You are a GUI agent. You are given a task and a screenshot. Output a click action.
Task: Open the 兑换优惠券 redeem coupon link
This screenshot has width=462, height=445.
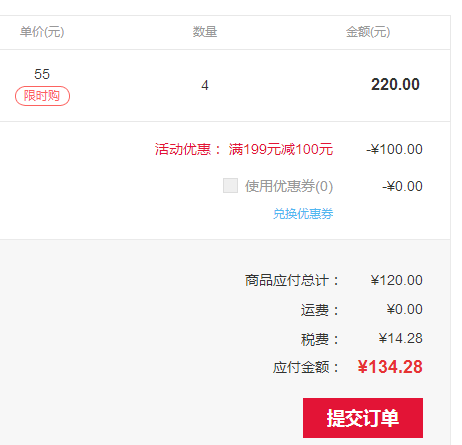coord(303,214)
